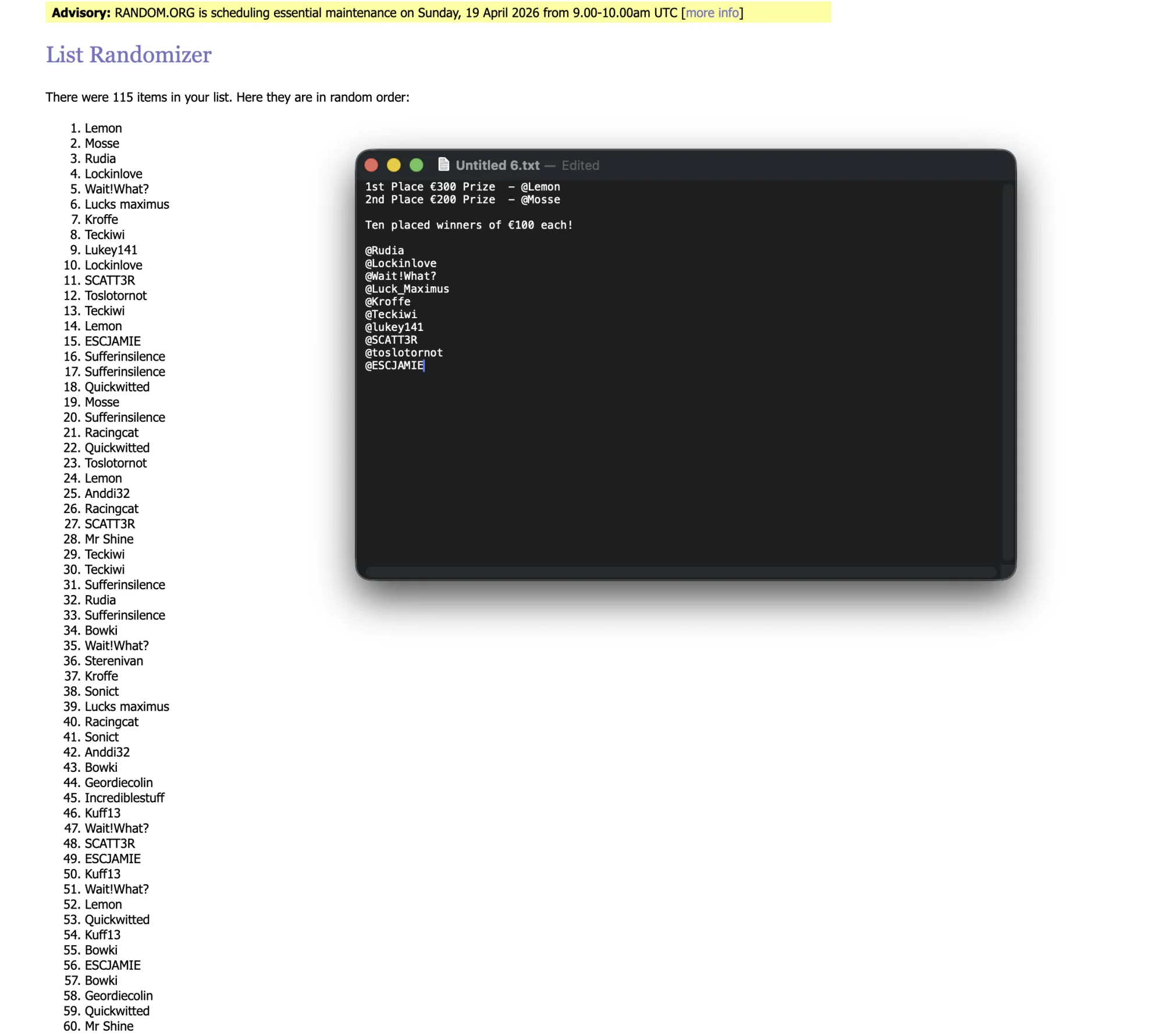Click the '1st Place €300 Prize' line
Screen dimensions: 1152x1036
point(463,187)
